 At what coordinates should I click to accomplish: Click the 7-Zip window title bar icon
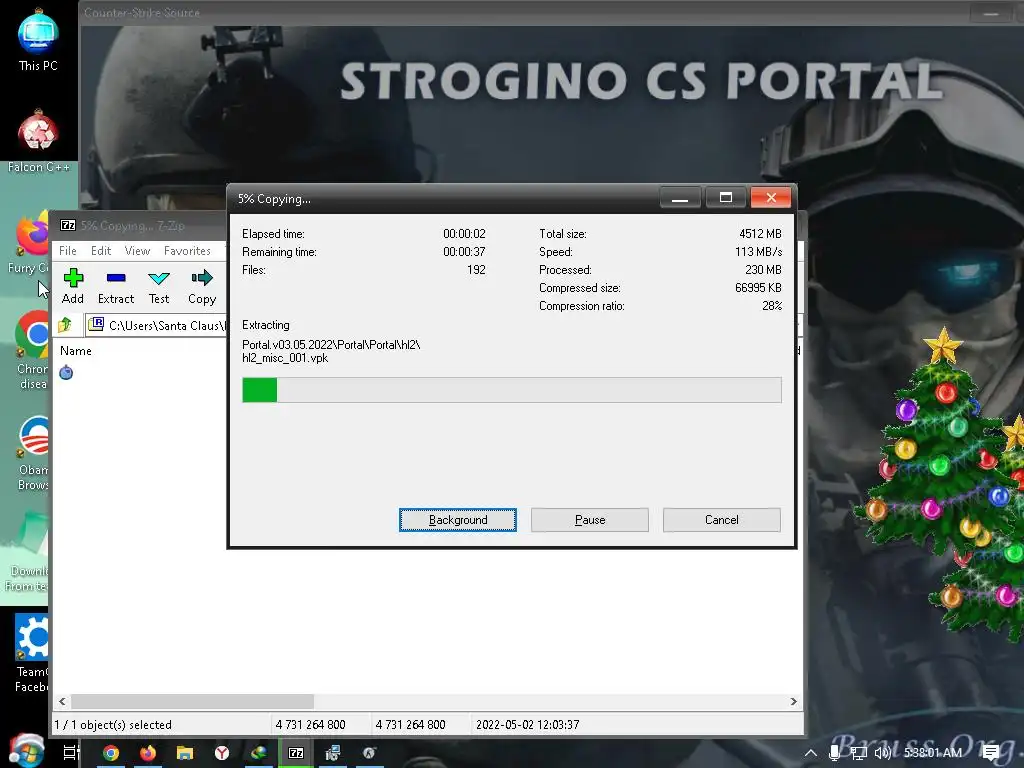pos(68,225)
